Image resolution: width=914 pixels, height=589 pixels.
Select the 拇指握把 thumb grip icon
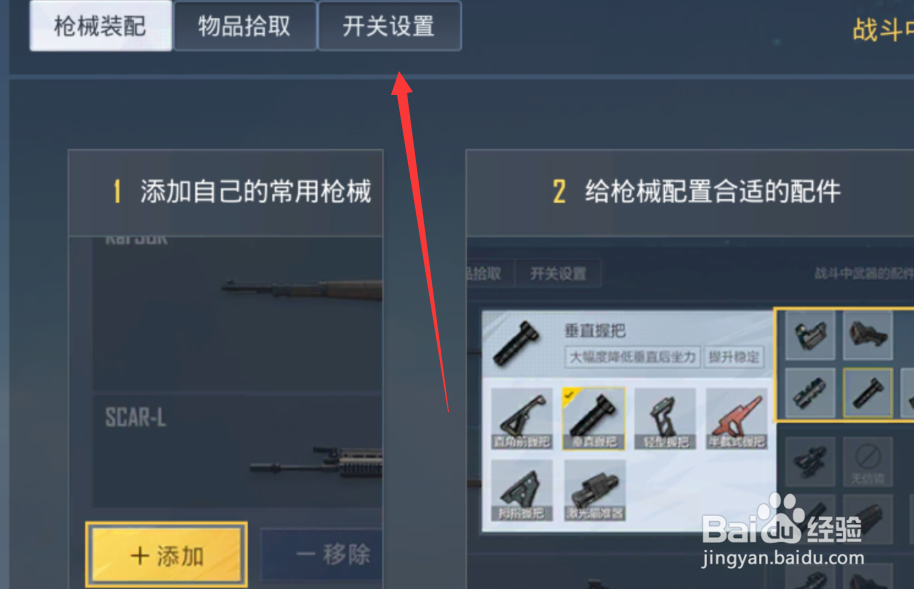pos(522,490)
